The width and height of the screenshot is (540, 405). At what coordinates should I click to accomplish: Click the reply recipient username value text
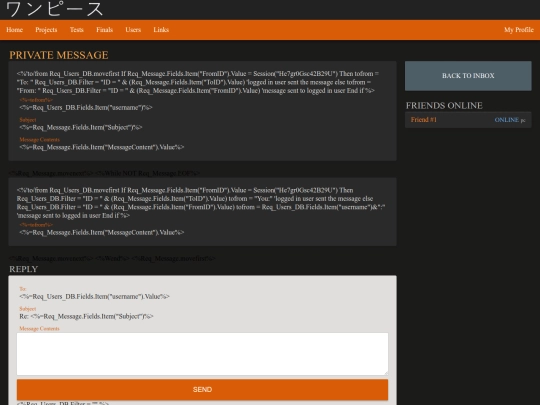[x=94, y=296]
